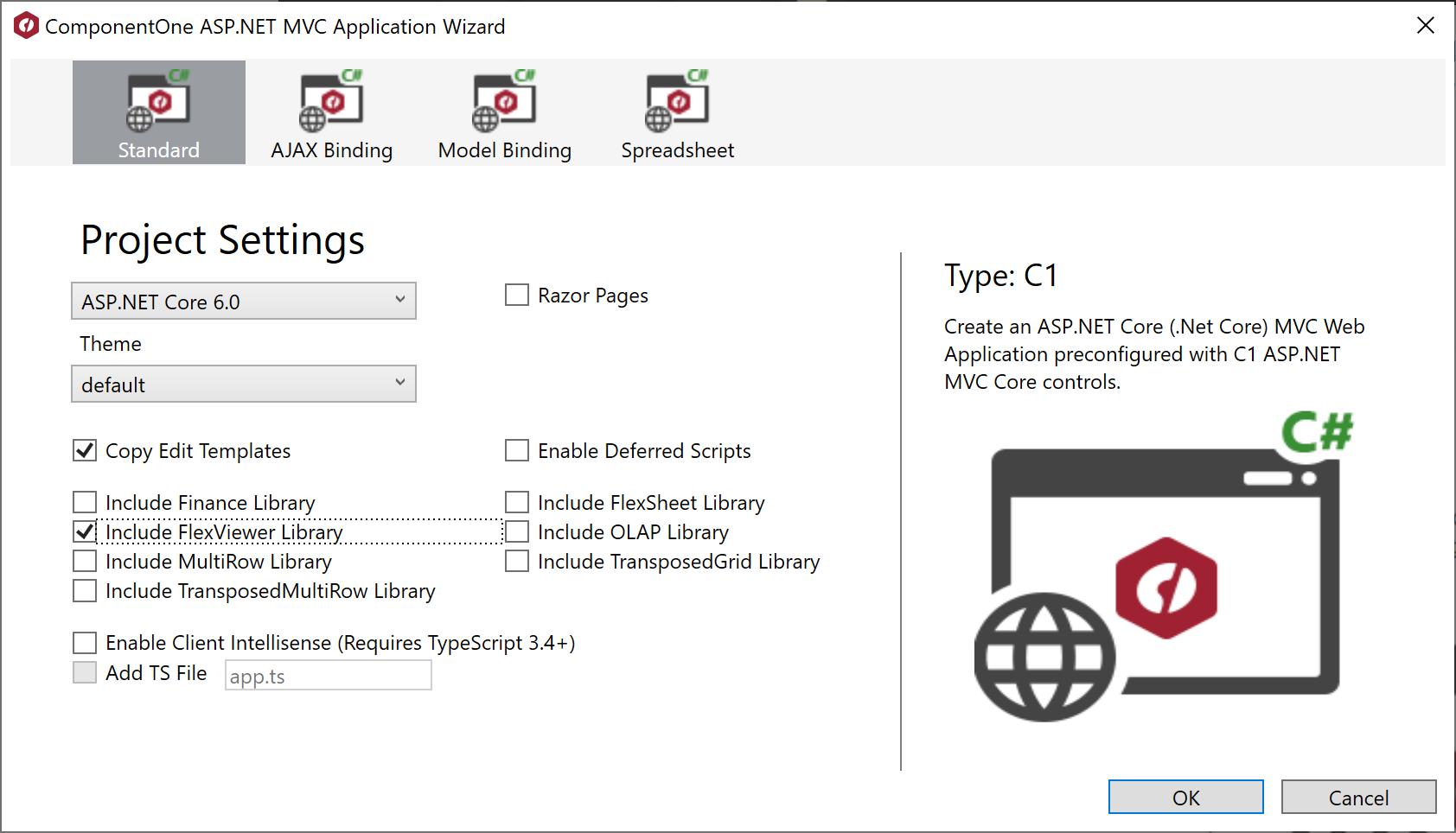Check Include MultiRow Library
The width and height of the screenshot is (1456, 833).
pos(85,562)
